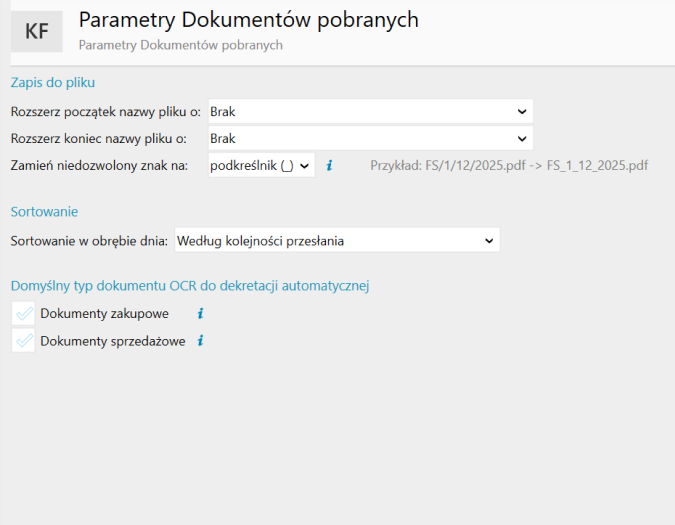This screenshot has width=675, height=525.
Task: Click the Zapis do pliku section header
Action: coord(53,82)
